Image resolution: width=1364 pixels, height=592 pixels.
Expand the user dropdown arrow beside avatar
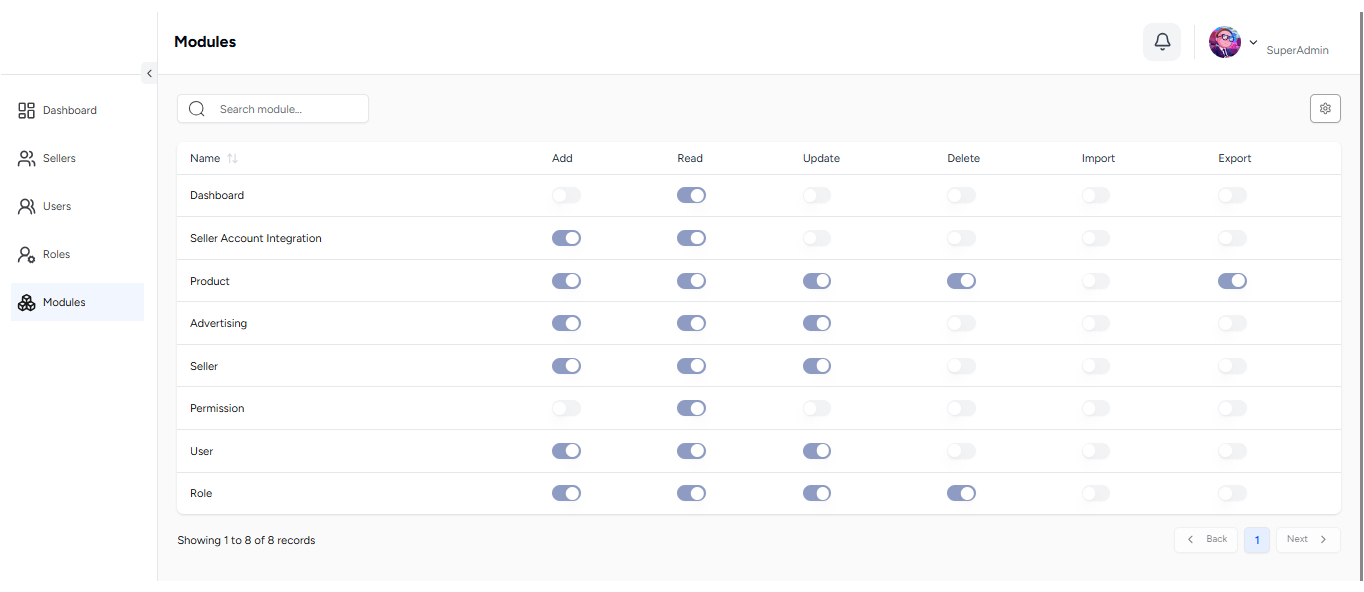[x=1253, y=42]
